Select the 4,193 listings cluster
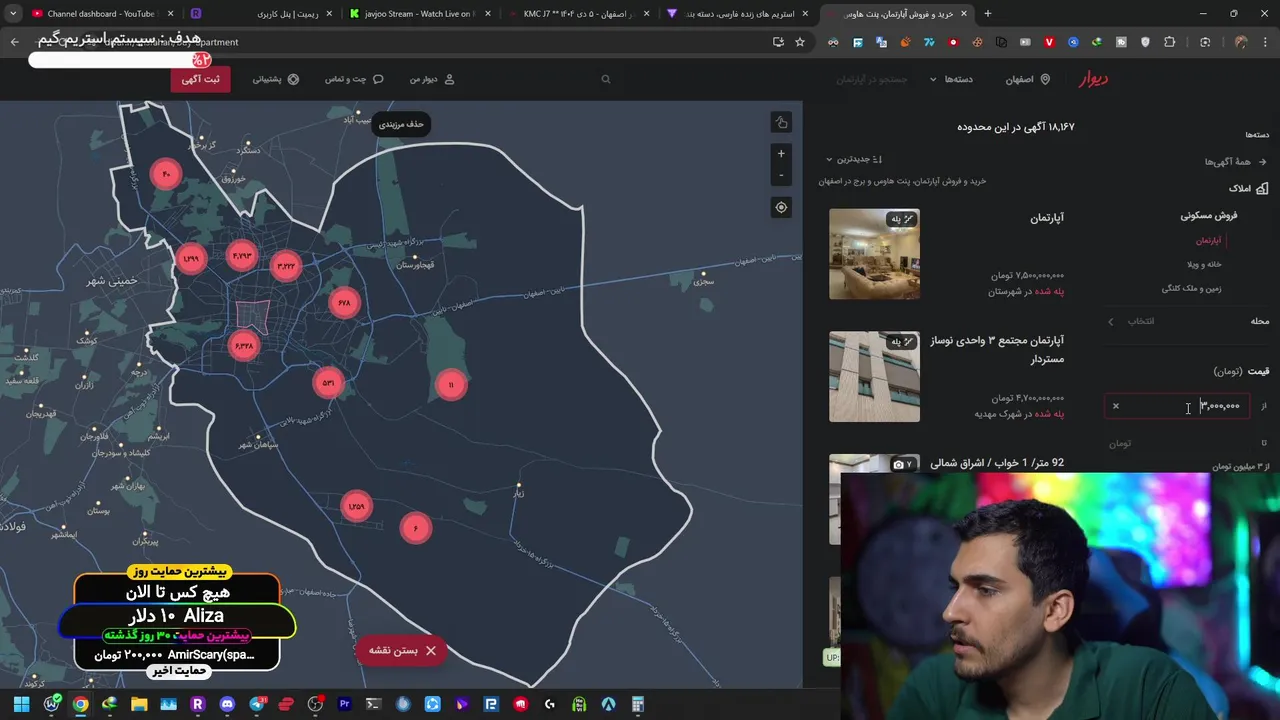 [242, 256]
